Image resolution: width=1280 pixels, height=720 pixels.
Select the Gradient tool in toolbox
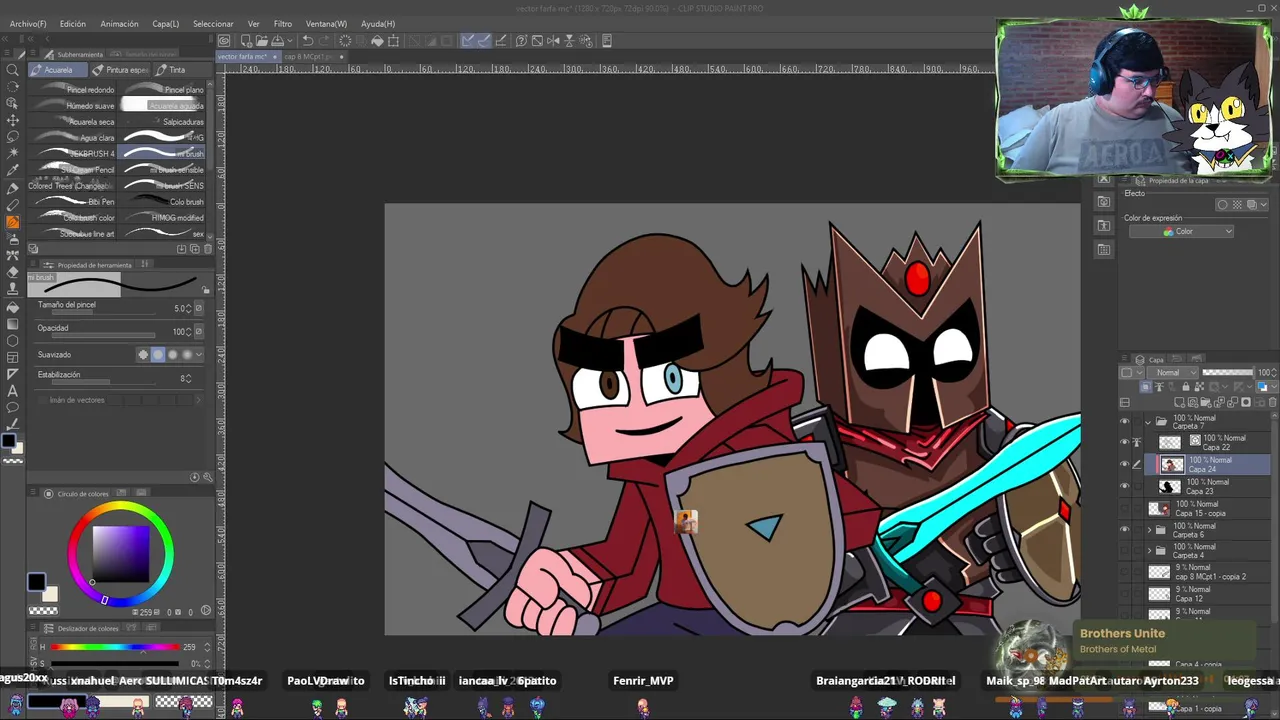(x=12, y=324)
